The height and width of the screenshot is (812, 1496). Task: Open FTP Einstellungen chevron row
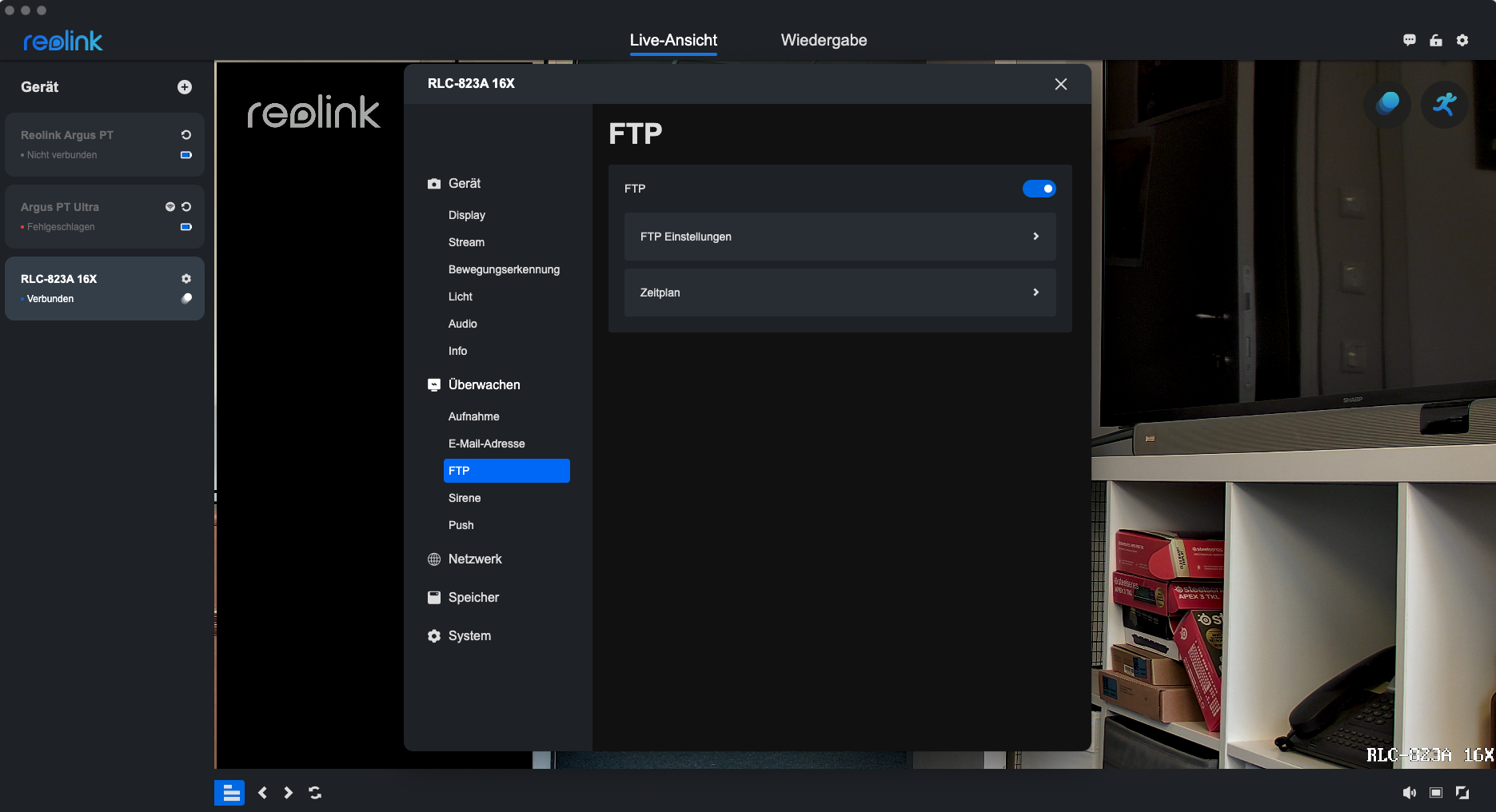(x=840, y=237)
